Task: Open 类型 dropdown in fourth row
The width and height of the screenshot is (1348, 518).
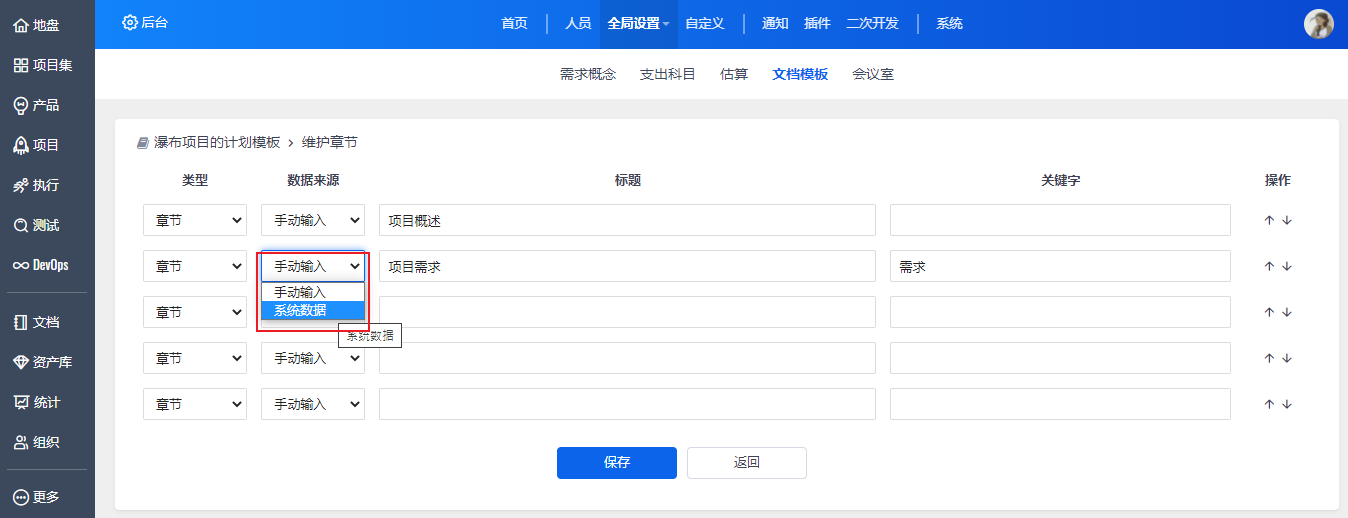Action: coord(195,358)
